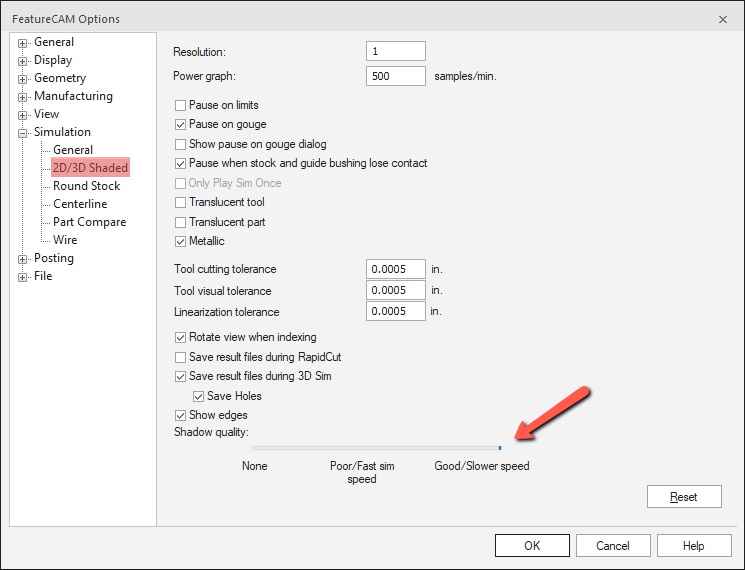Select the Display category label

tap(53, 60)
